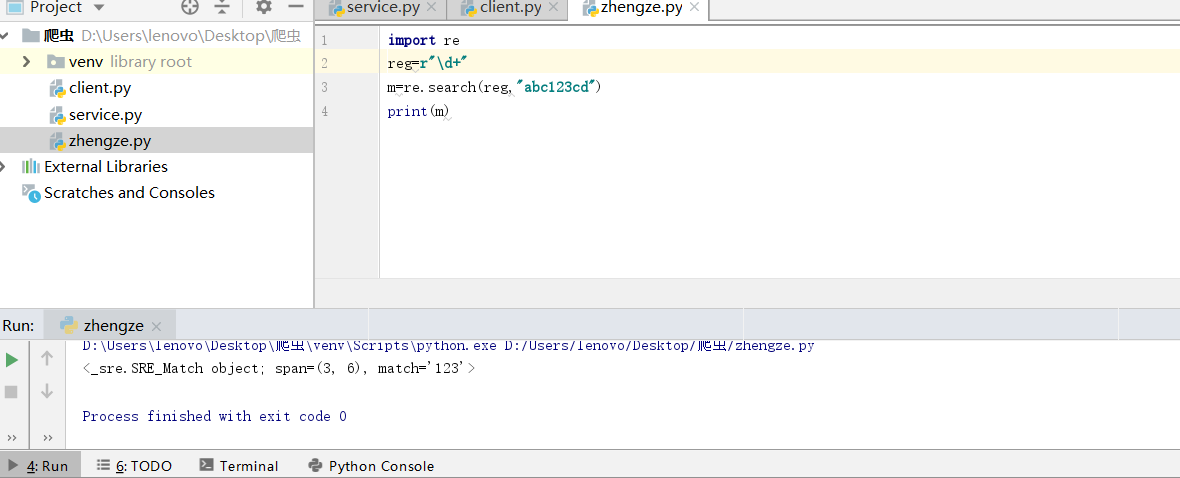Click 'Process finished with exit code 0'
Screen dimensions: 1180x478
pyautogui.click(x=214, y=416)
